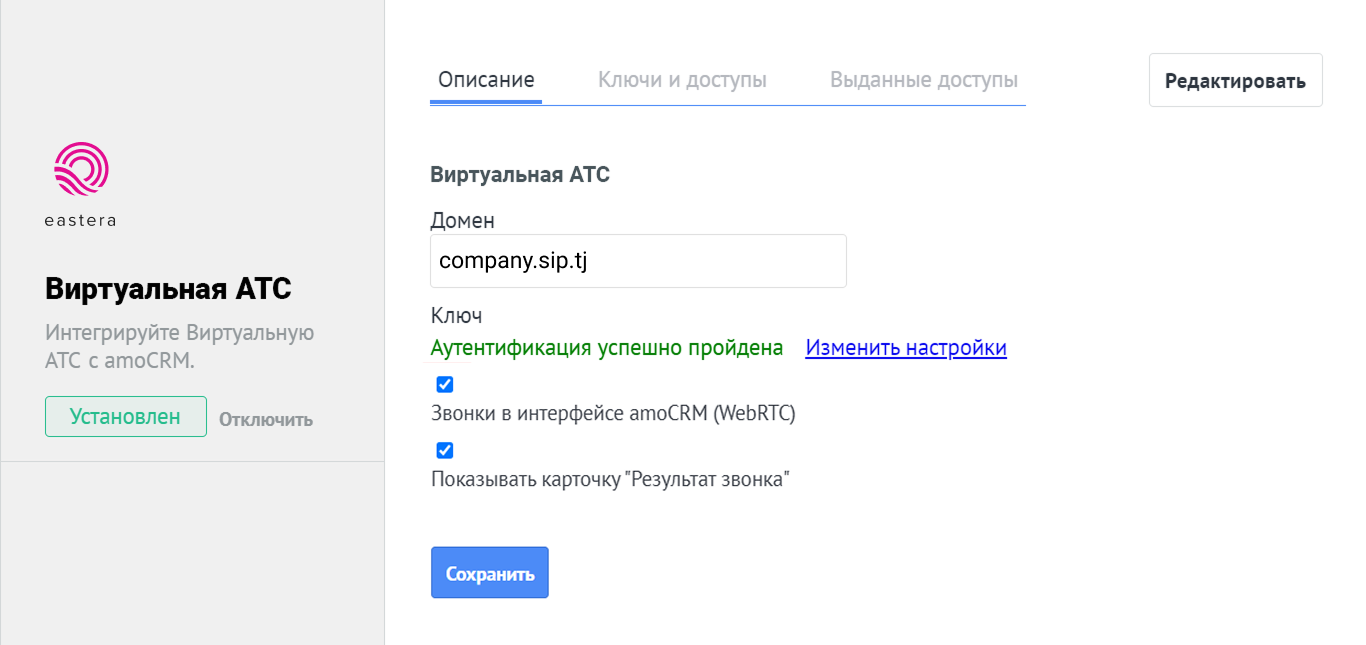Click the "eastera" brand name under the logo
The width and height of the screenshot is (1366, 645).
[x=80, y=221]
